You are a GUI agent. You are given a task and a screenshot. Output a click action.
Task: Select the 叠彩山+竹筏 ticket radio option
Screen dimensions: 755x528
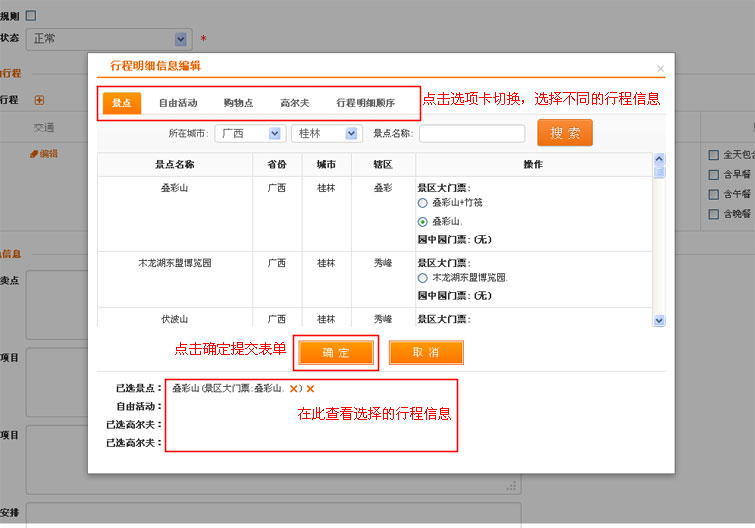pos(423,203)
